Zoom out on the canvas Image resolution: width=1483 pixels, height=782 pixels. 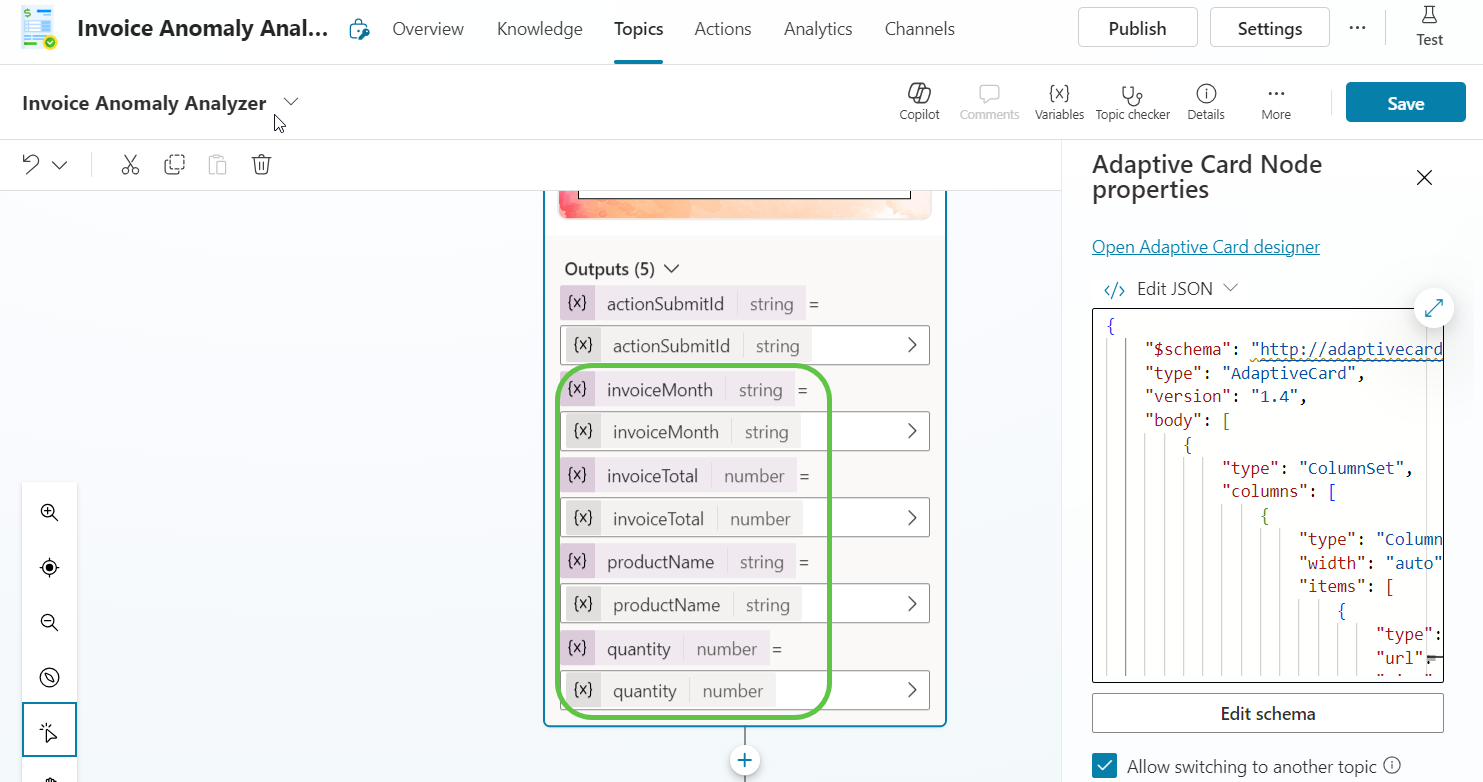point(49,623)
